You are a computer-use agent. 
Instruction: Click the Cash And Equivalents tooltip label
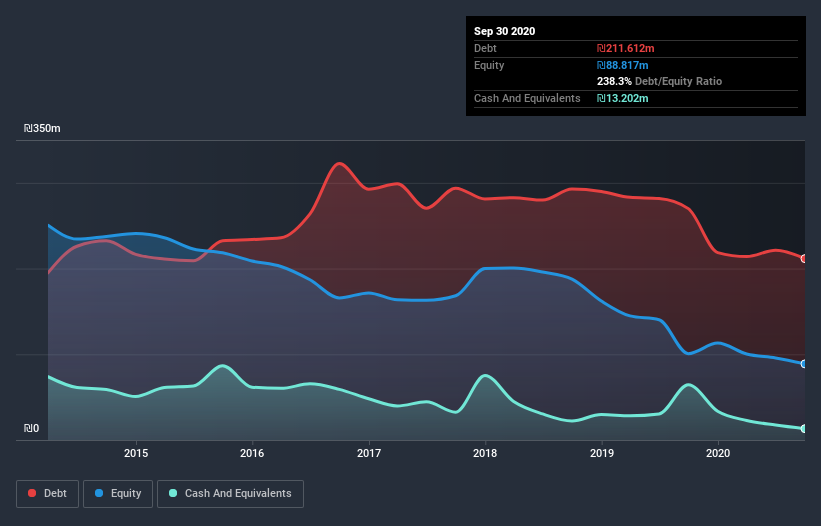pyautogui.click(x=527, y=98)
